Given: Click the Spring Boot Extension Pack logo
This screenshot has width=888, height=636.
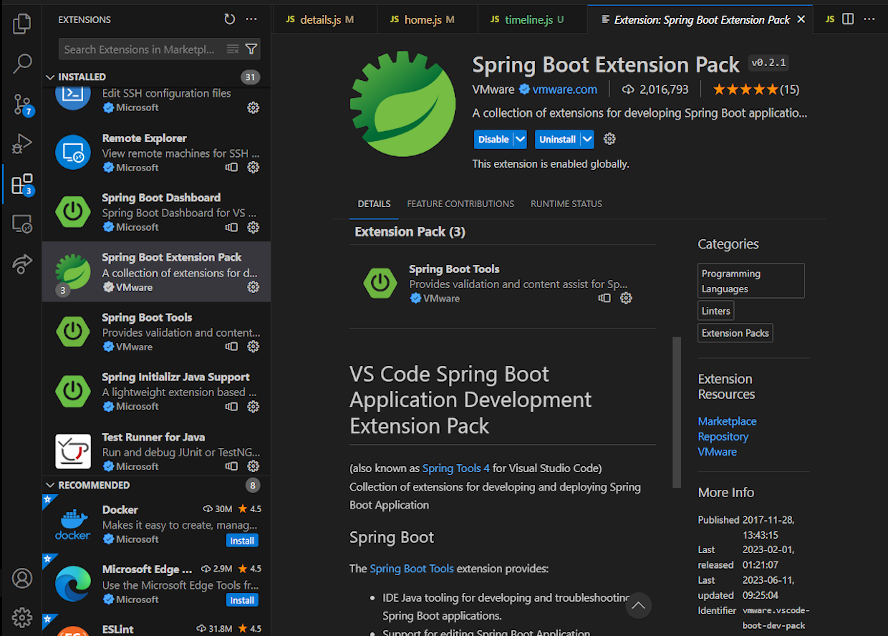Looking at the screenshot, I should (403, 104).
